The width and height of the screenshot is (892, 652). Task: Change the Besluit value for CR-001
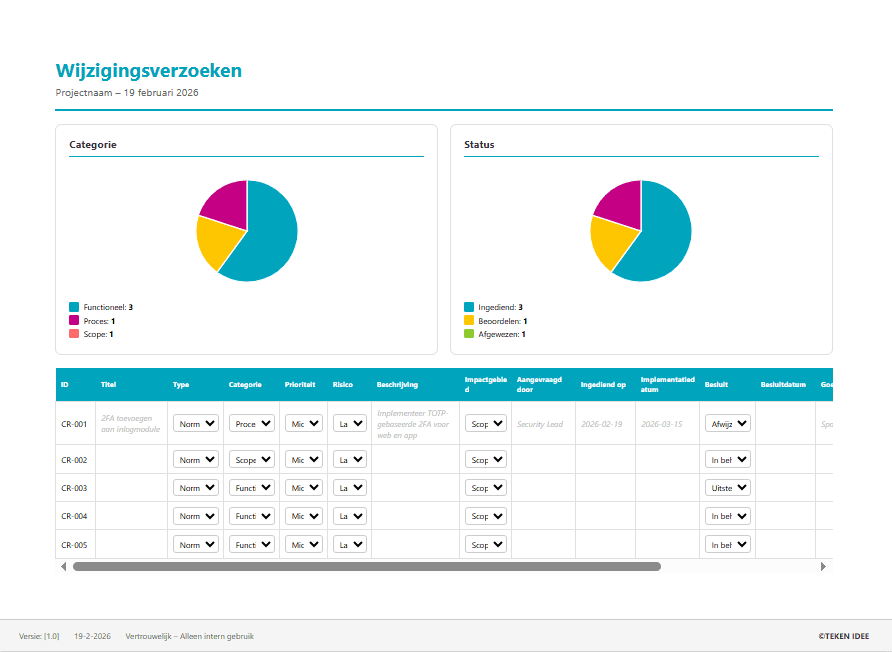pyautogui.click(x=728, y=423)
